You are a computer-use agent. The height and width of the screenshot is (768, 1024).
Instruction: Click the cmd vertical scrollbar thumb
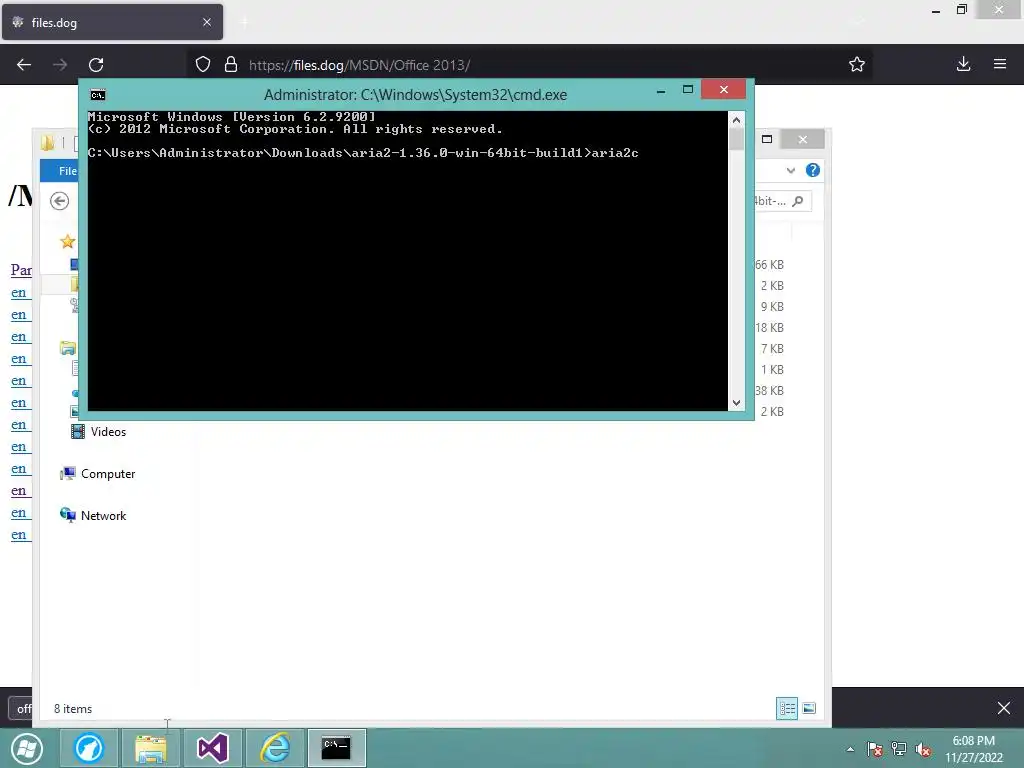(x=737, y=139)
